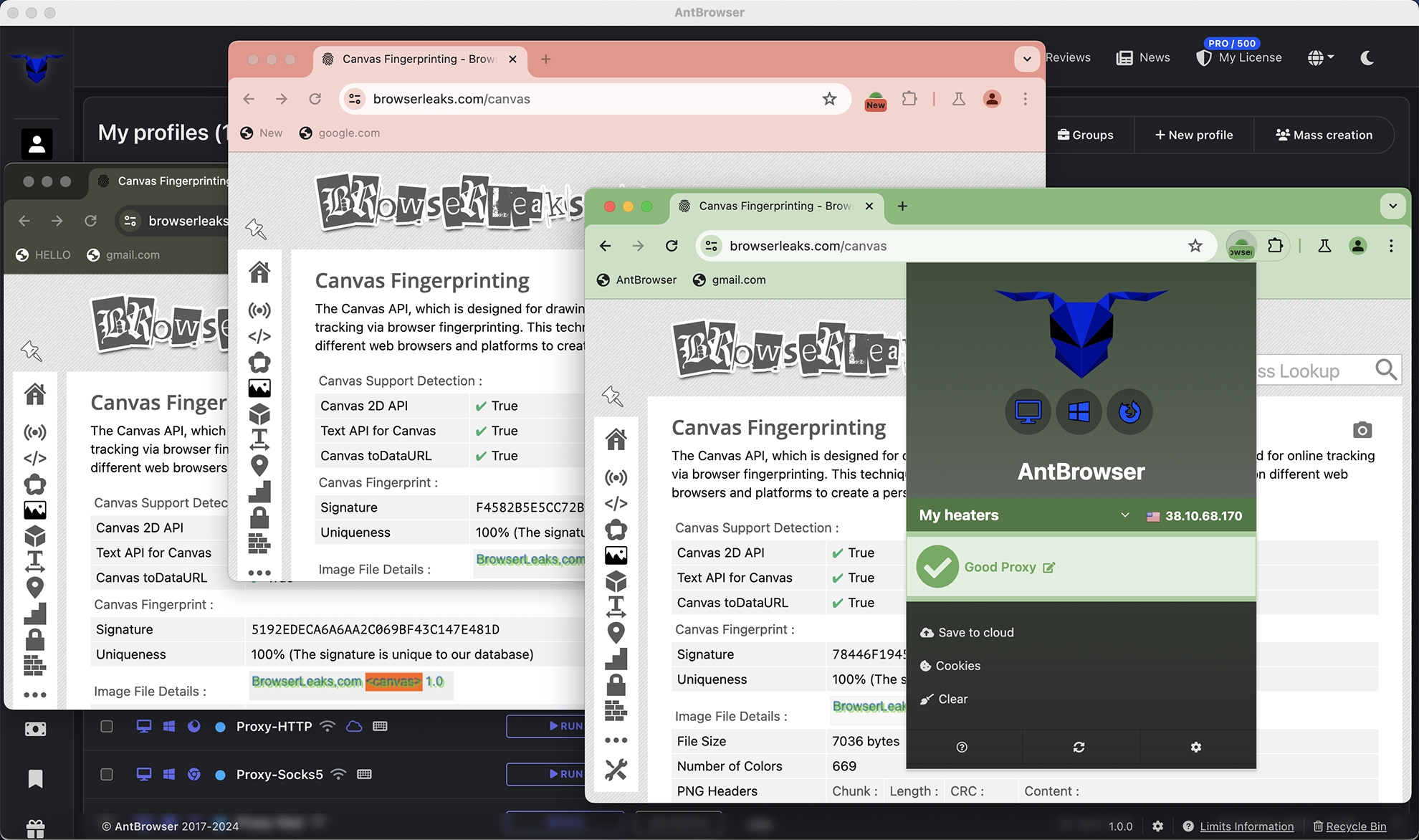Open three-dot menu in pink window
1419x840 pixels.
pyautogui.click(x=1025, y=99)
